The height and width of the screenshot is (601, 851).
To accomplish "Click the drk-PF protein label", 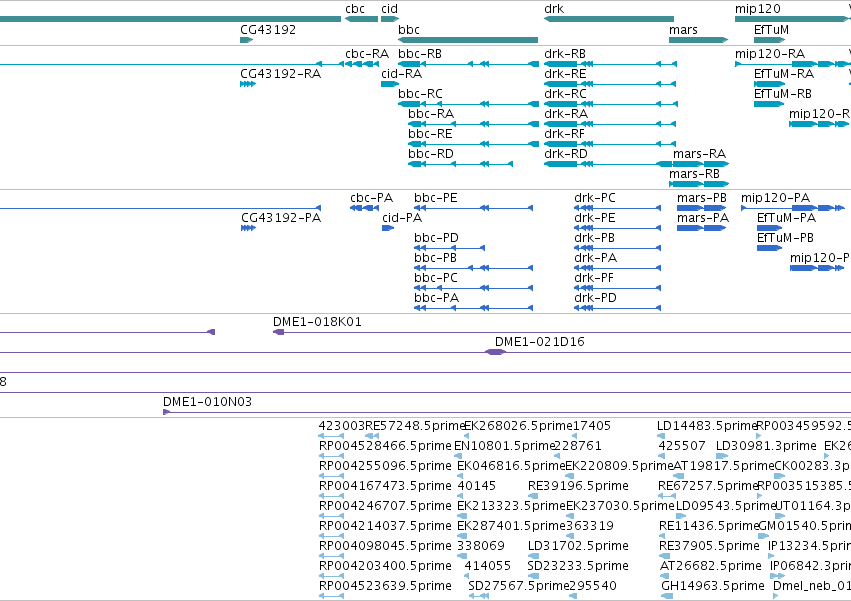I will click(594, 279).
